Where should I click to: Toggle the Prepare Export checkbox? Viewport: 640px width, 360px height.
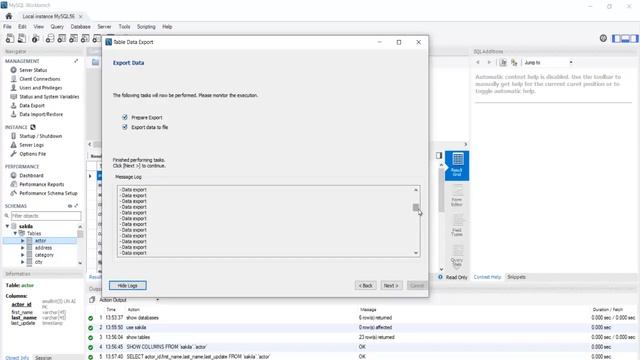click(125, 117)
